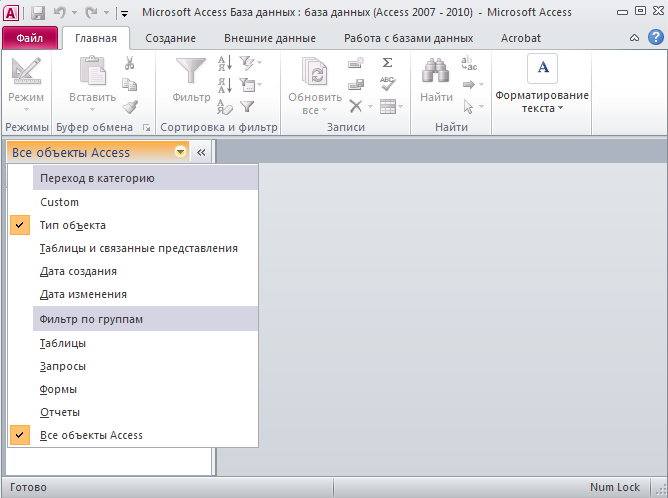Expand the Обновить все dropdown arrow
This screenshot has width=668, height=498.
coord(325,110)
